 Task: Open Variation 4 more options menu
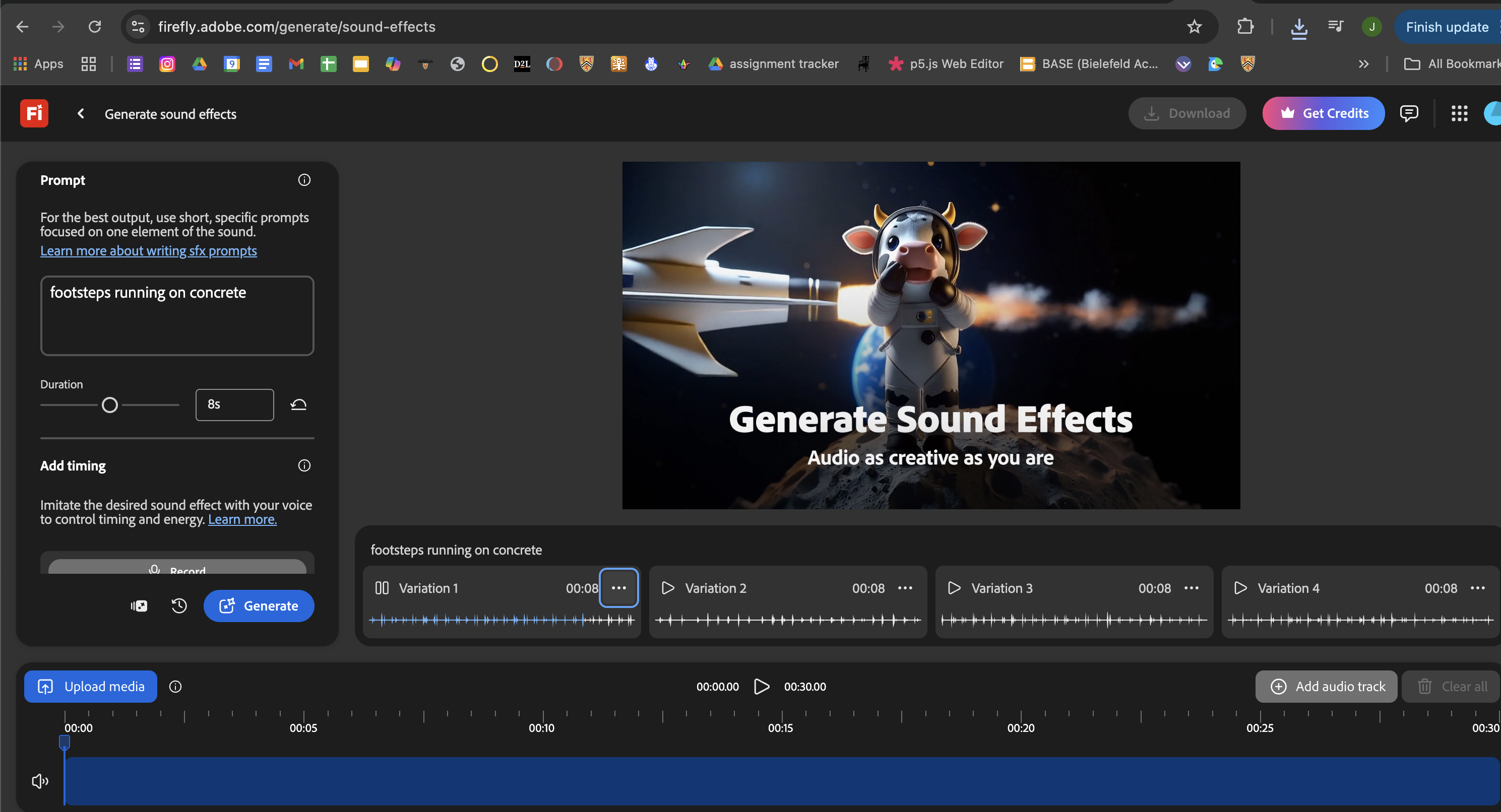(x=1477, y=588)
